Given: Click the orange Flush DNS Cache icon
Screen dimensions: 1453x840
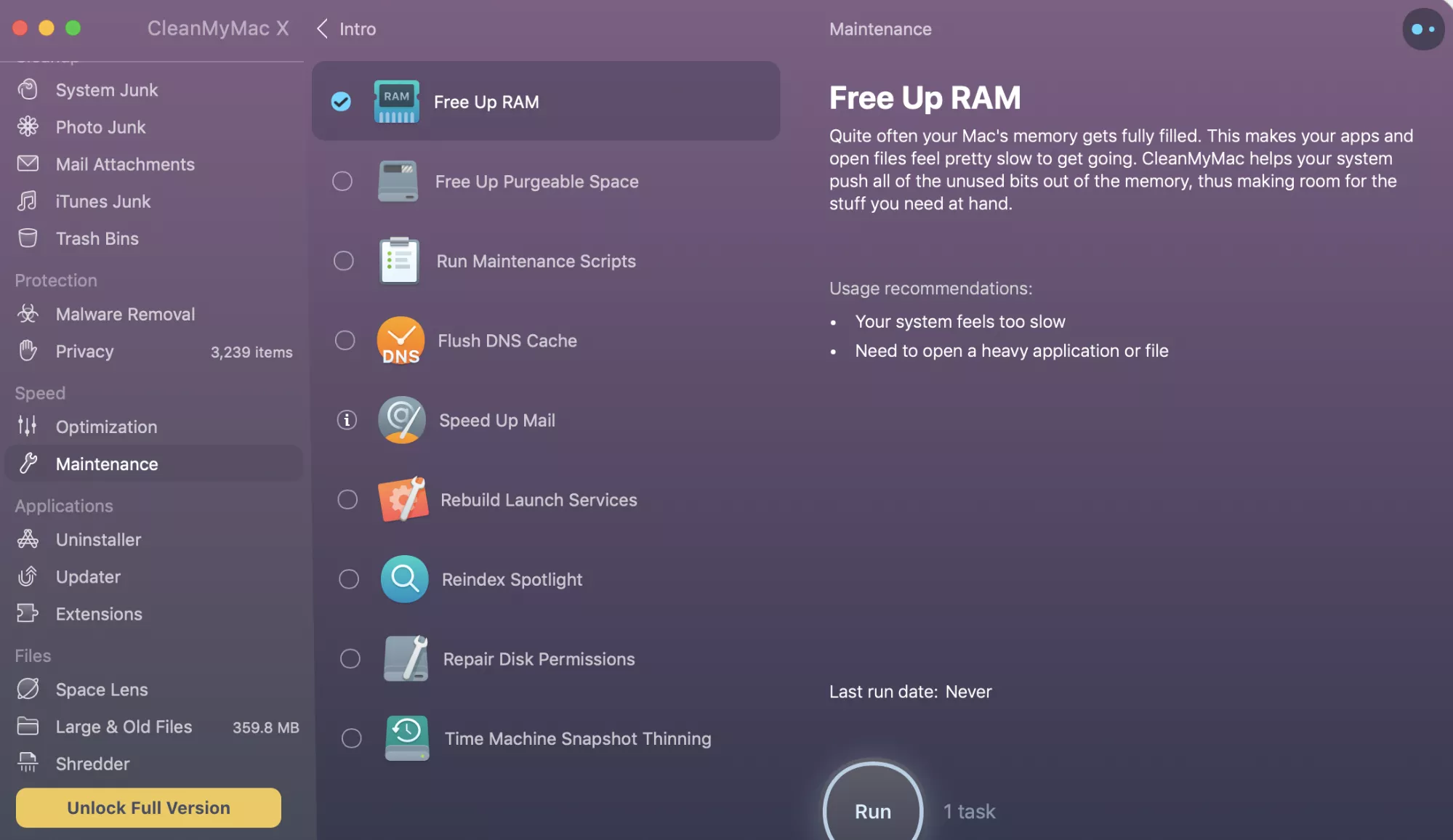Looking at the screenshot, I should pyautogui.click(x=401, y=340).
